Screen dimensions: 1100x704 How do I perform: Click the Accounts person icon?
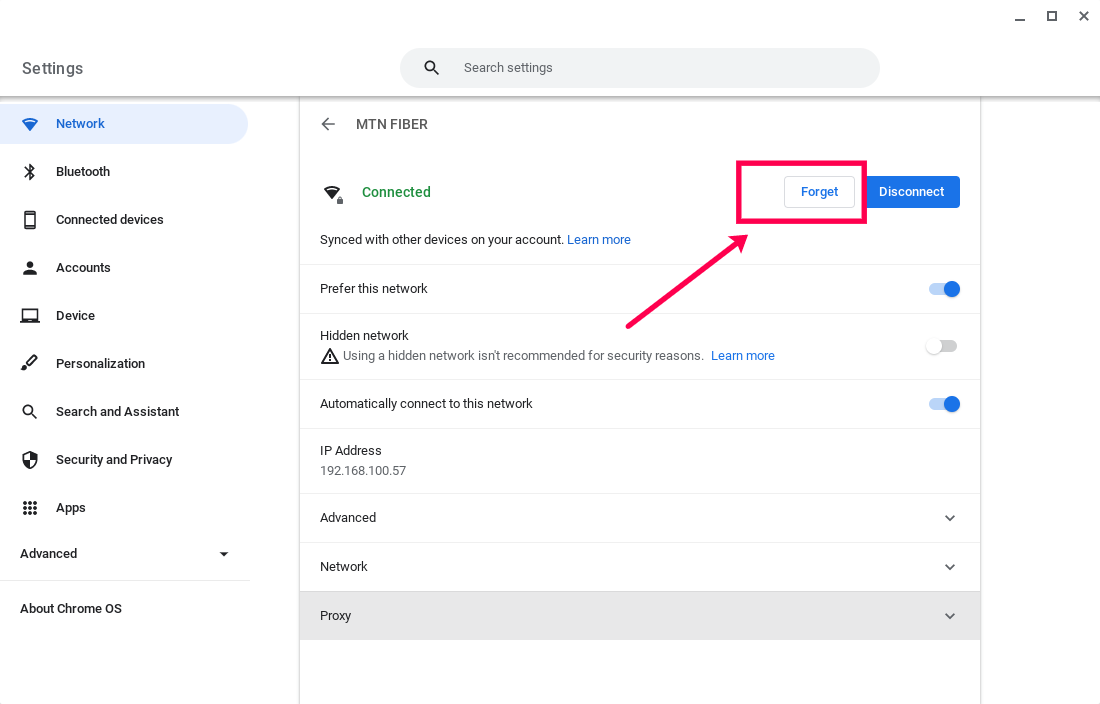coord(29,268)
